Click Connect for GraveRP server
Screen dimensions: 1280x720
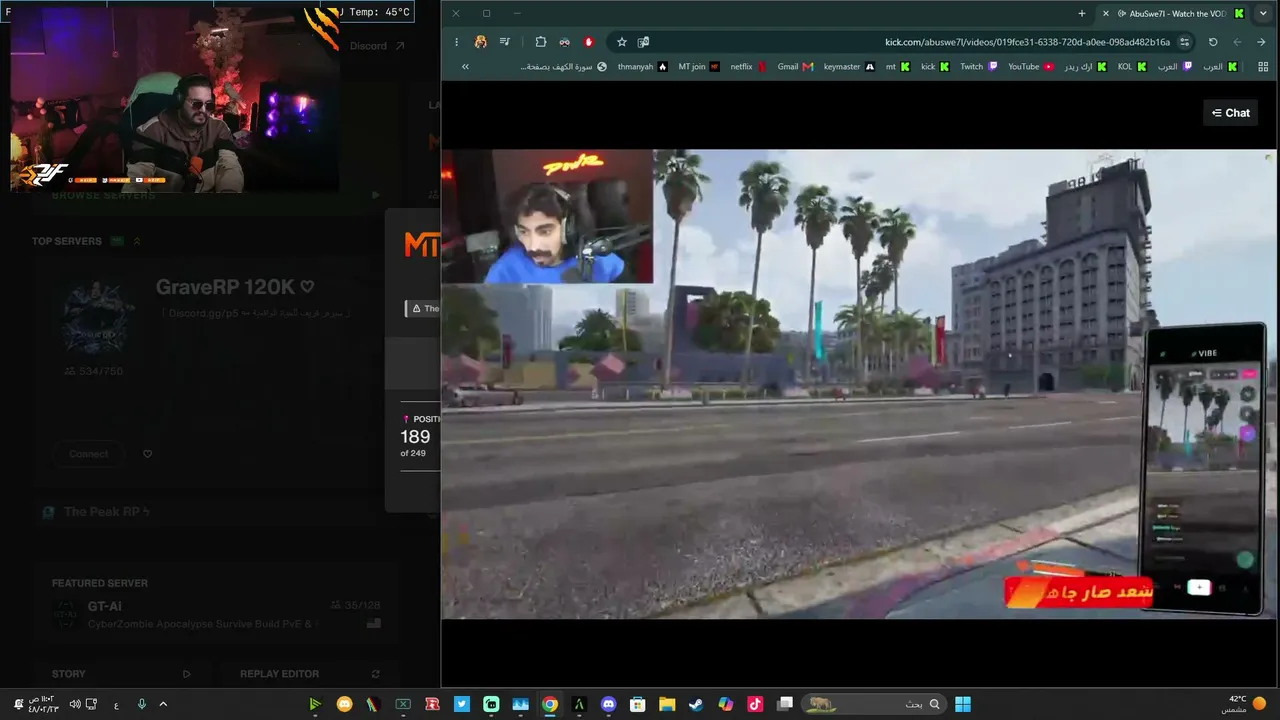[89, 454]
